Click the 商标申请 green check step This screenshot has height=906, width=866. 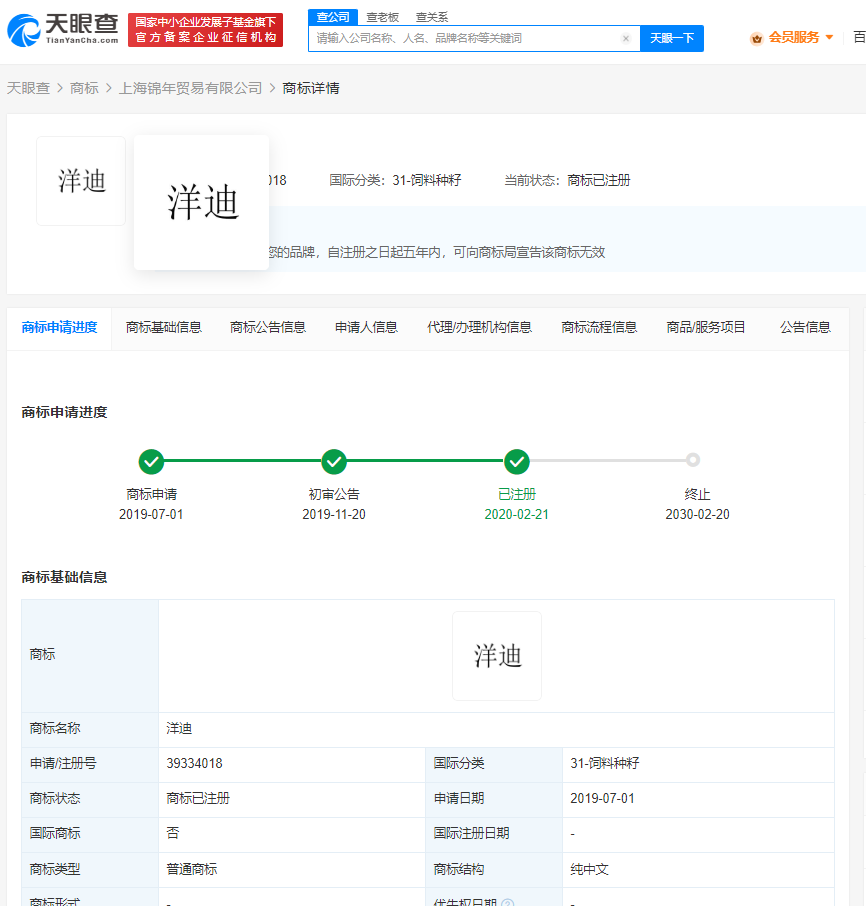tap(151, 461)
